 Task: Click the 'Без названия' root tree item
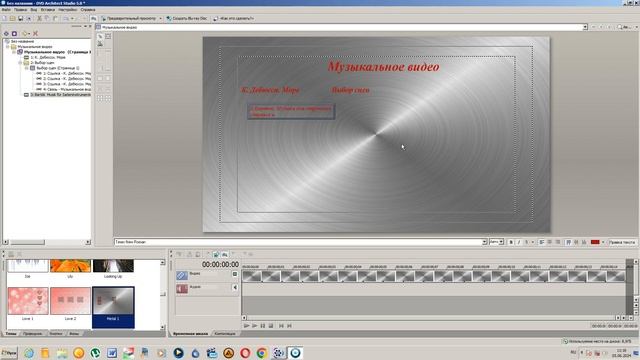(x=22, y=41)
